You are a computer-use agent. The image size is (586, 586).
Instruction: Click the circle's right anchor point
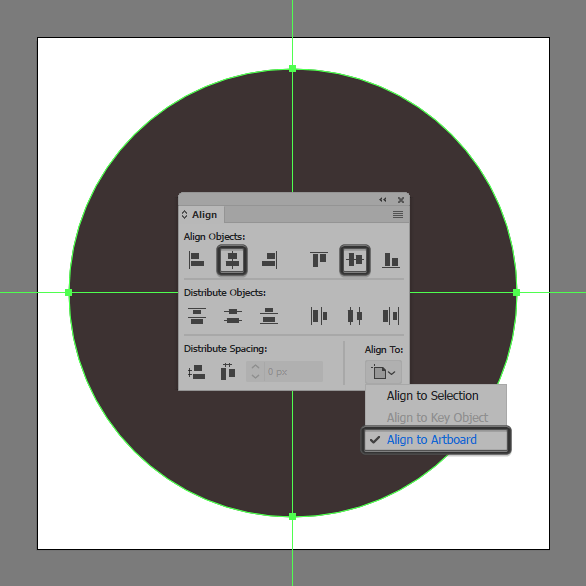[x=516, y=292]
